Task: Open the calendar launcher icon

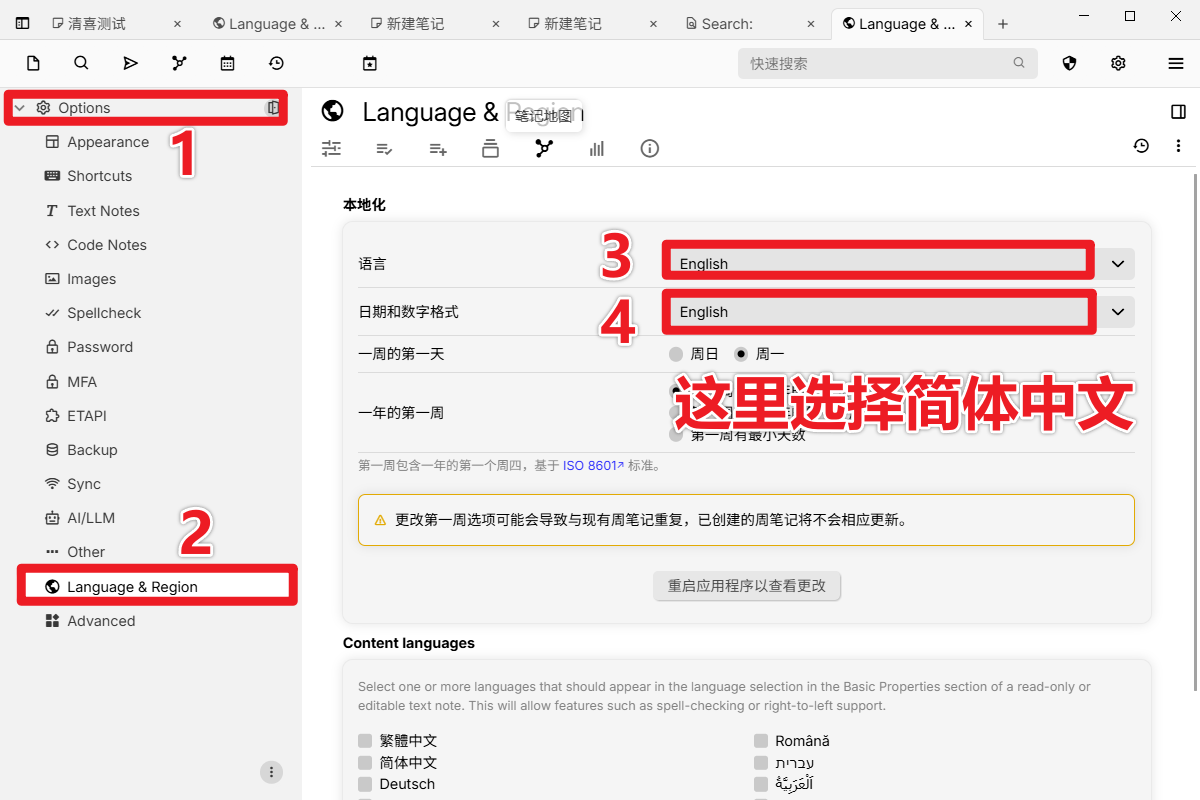Action: [x=227, y=62]
